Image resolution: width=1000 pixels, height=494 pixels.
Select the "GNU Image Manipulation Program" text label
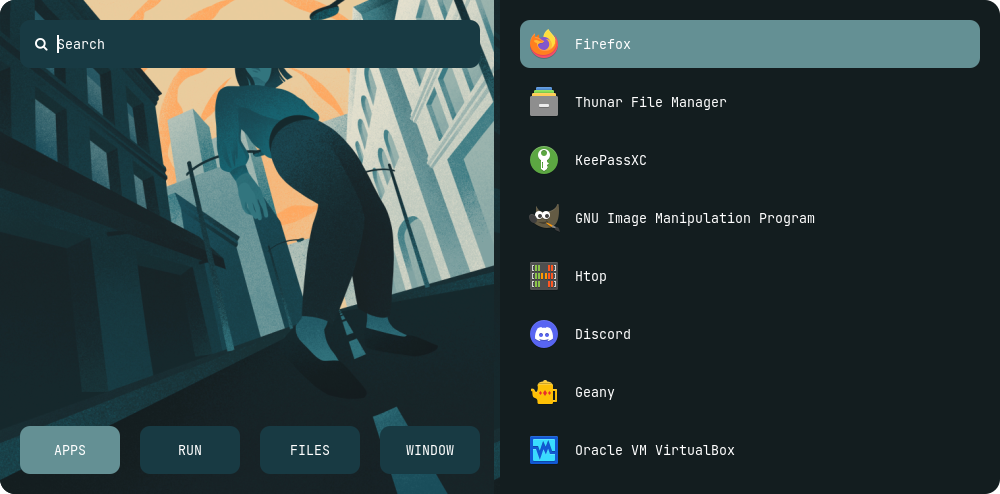[694, 218]
